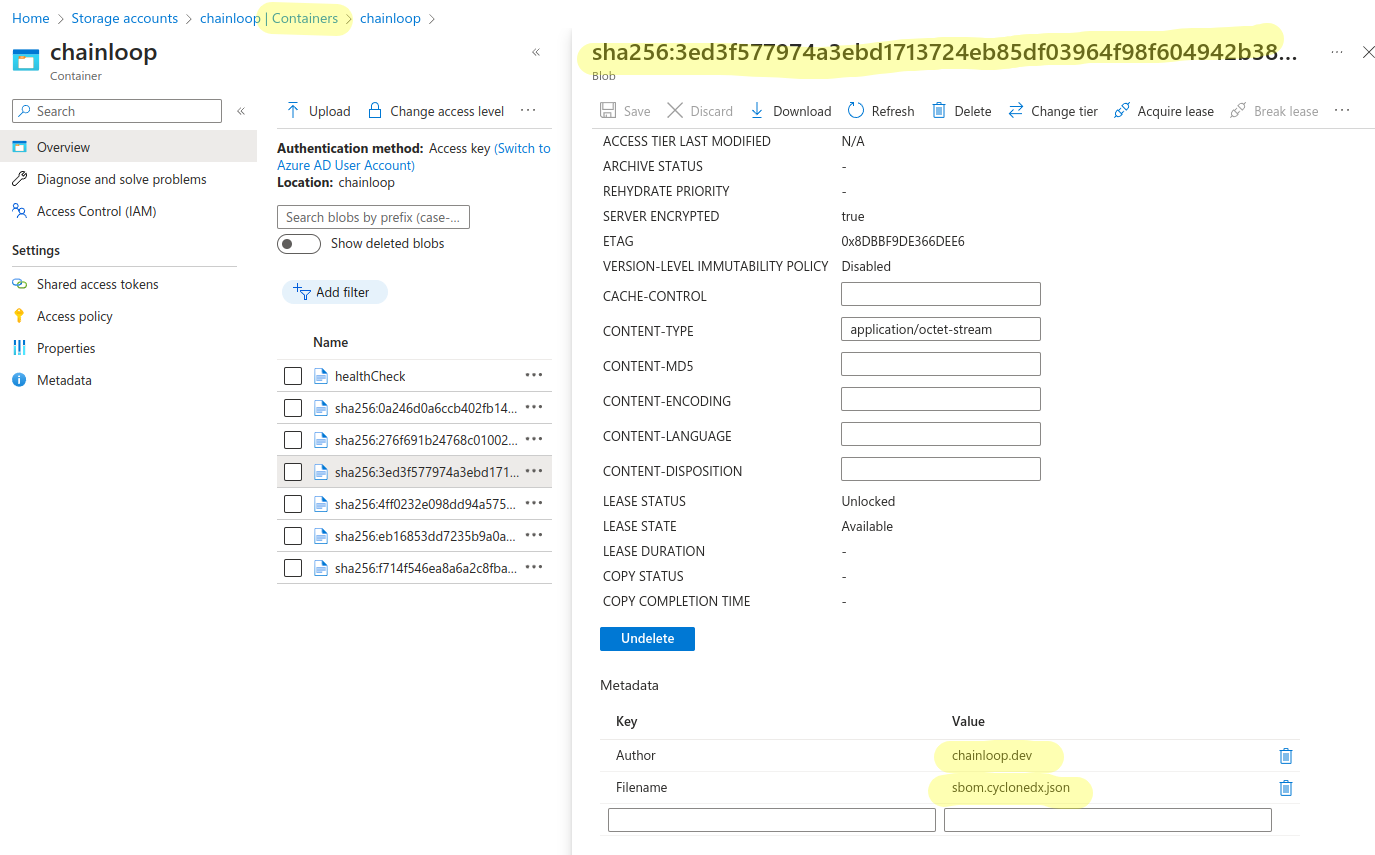Click the Delete trash icon in blob toolbar
Screen dimensions: 1375x855
(x=939, y=111)
